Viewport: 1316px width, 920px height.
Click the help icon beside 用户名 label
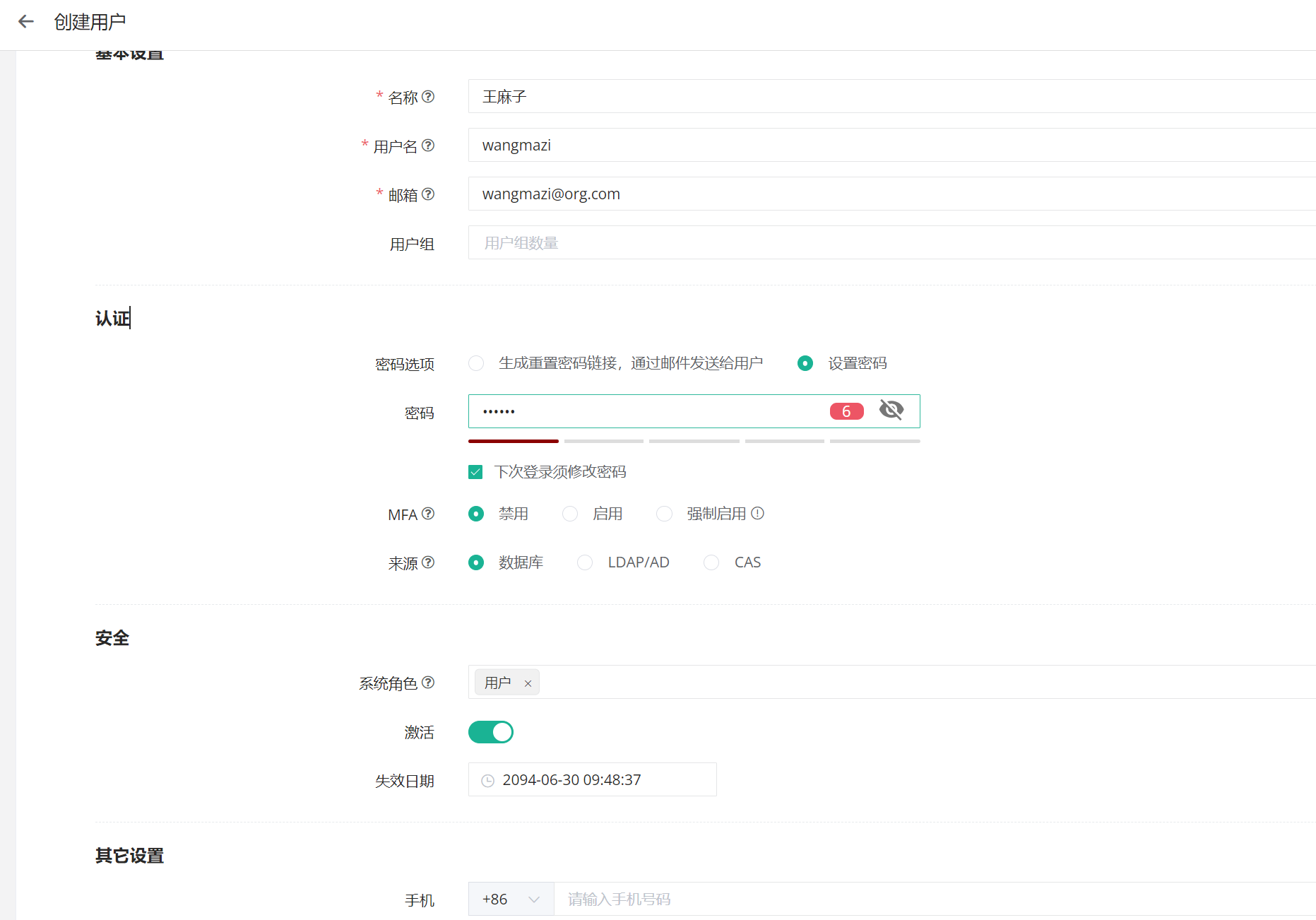(428, 146)
